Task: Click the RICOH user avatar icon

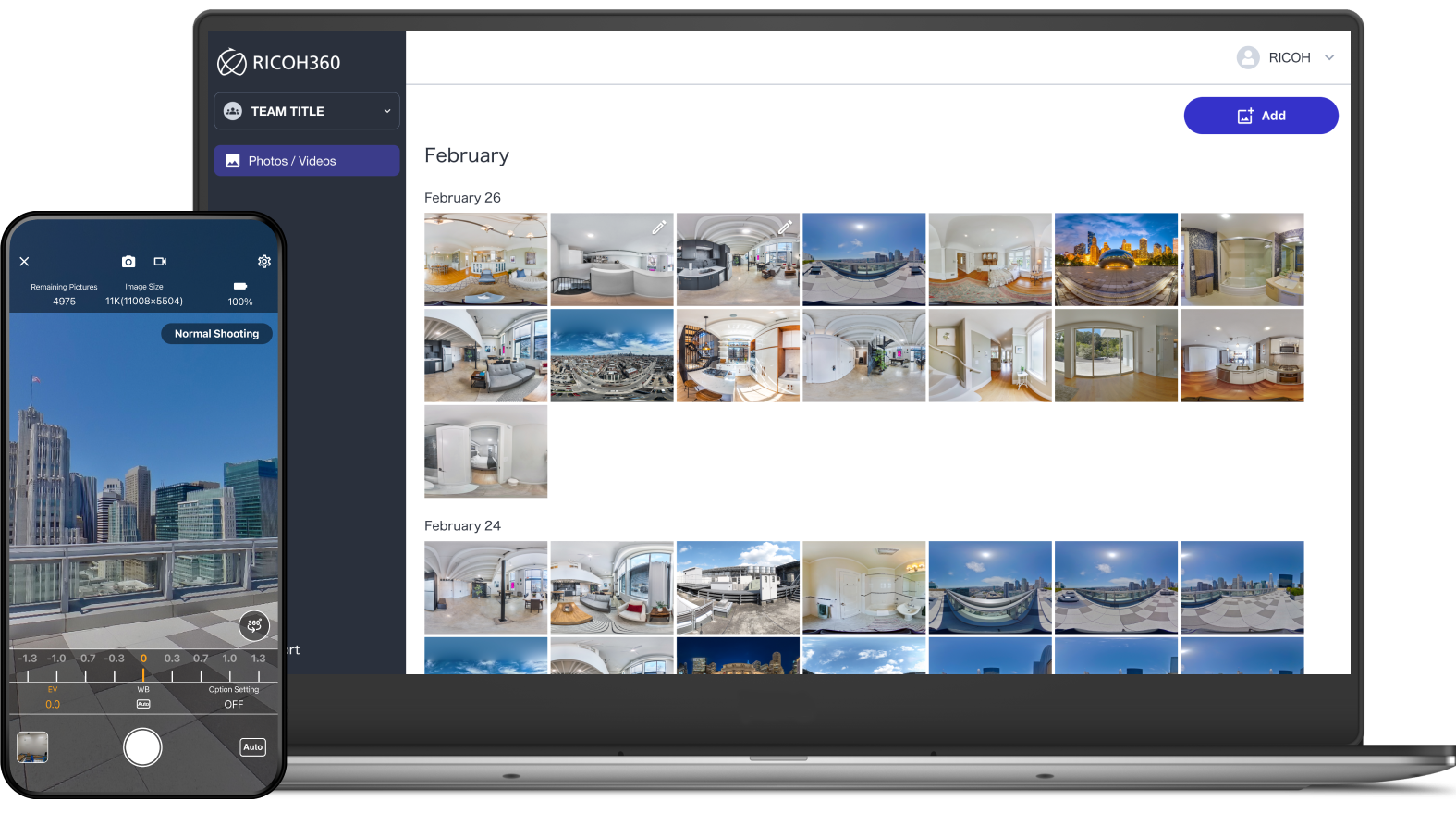Action: coord(1248,57)
